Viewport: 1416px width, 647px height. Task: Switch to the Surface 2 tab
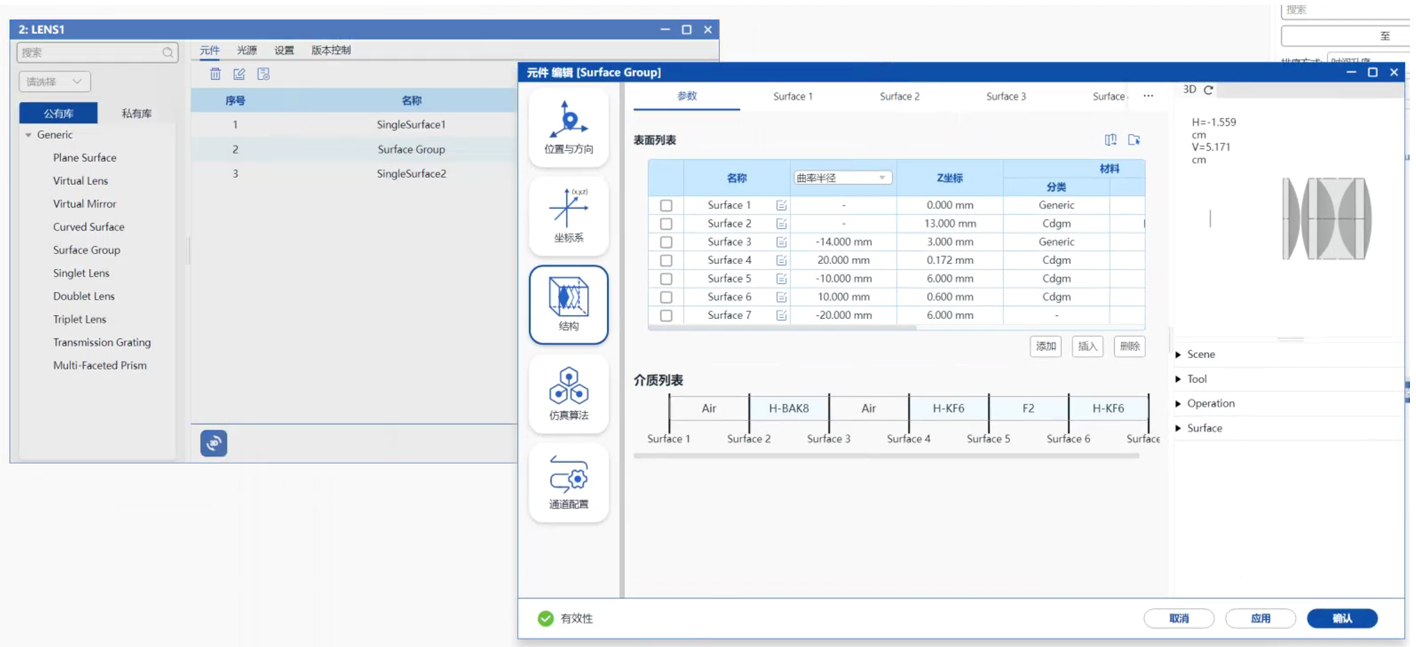click(899, 97)
